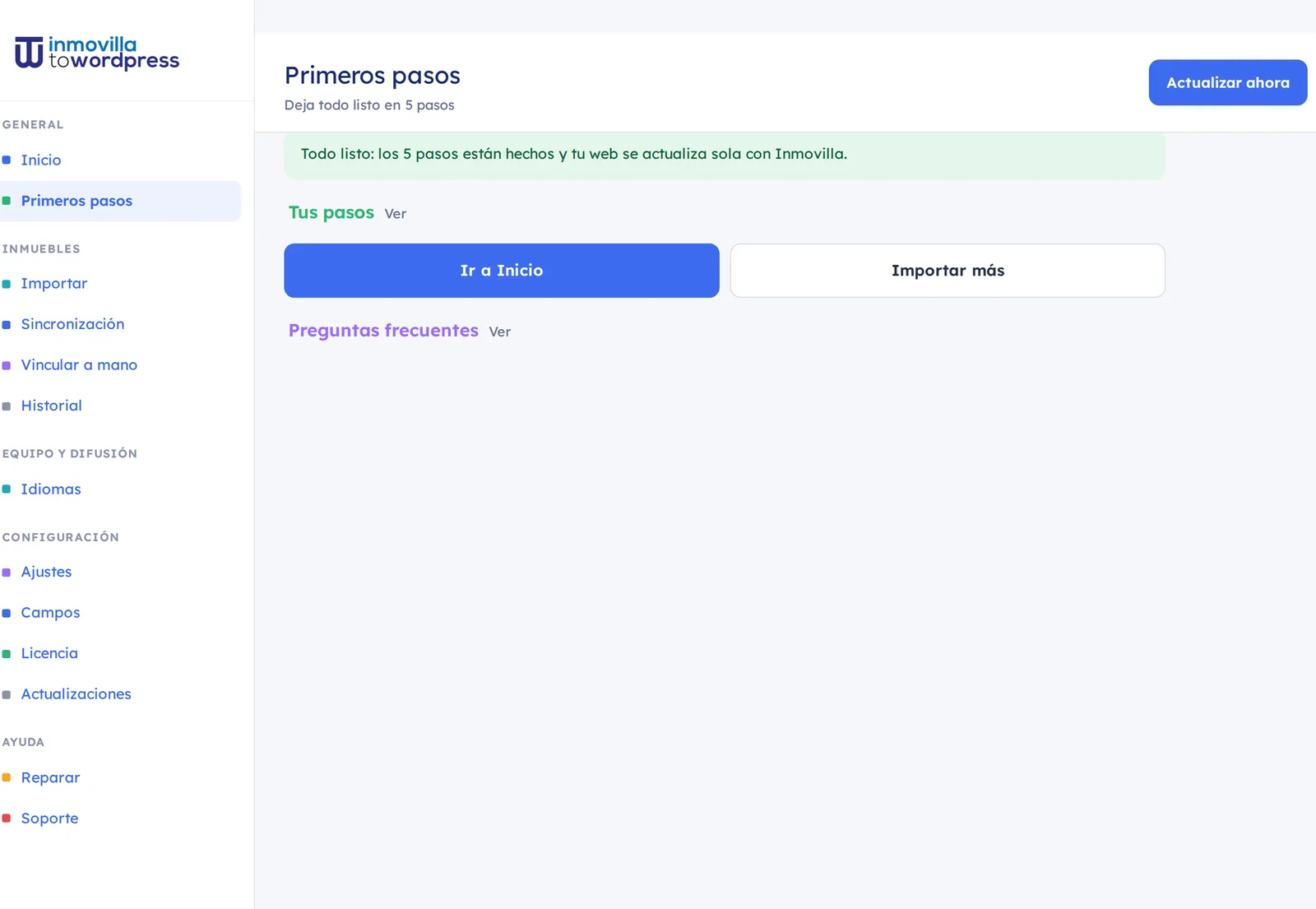
Task: Click the Actualizar ahora button
Action: (1228, 82)
